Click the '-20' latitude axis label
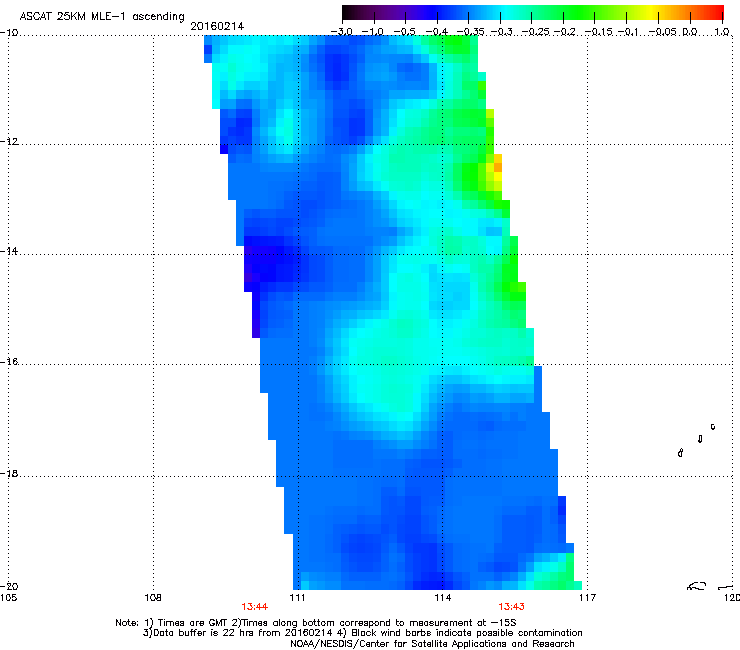This screenshot has width=740, height=650. pyautogui.click(x=9, y=587)
